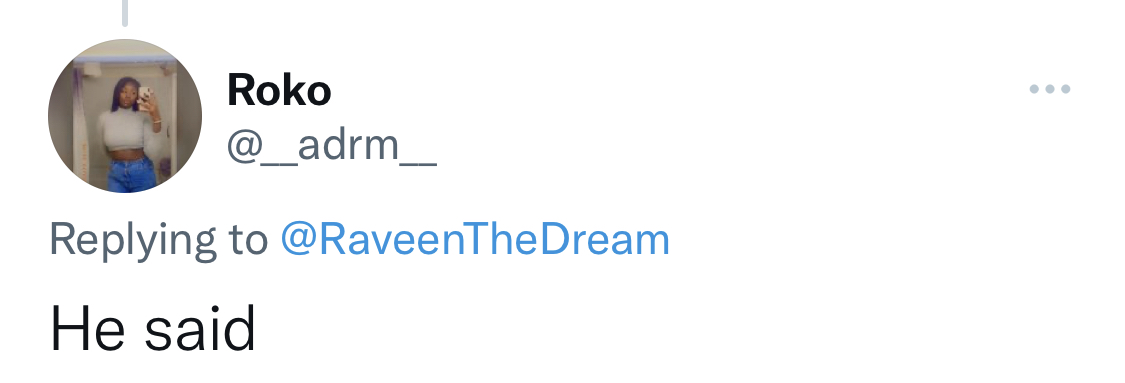Go to Roko's profile via the bold name
Screen dimensions: 1125x383
click(x=279, y=90)
